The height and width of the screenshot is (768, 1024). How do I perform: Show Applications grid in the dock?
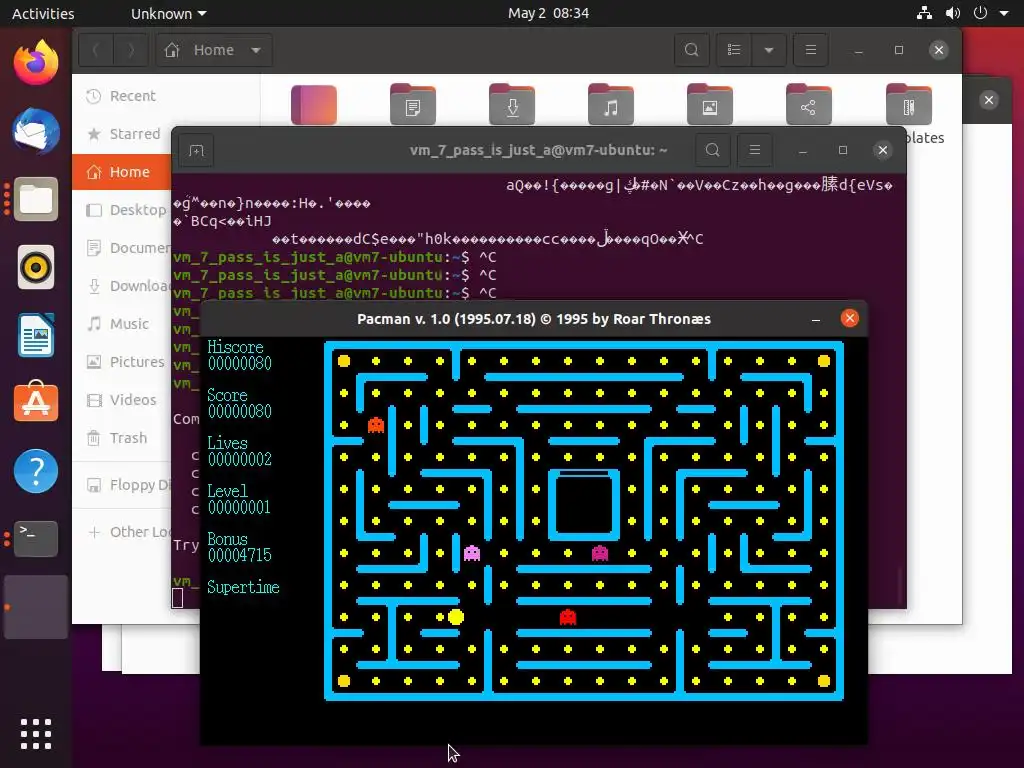(36, 734)
